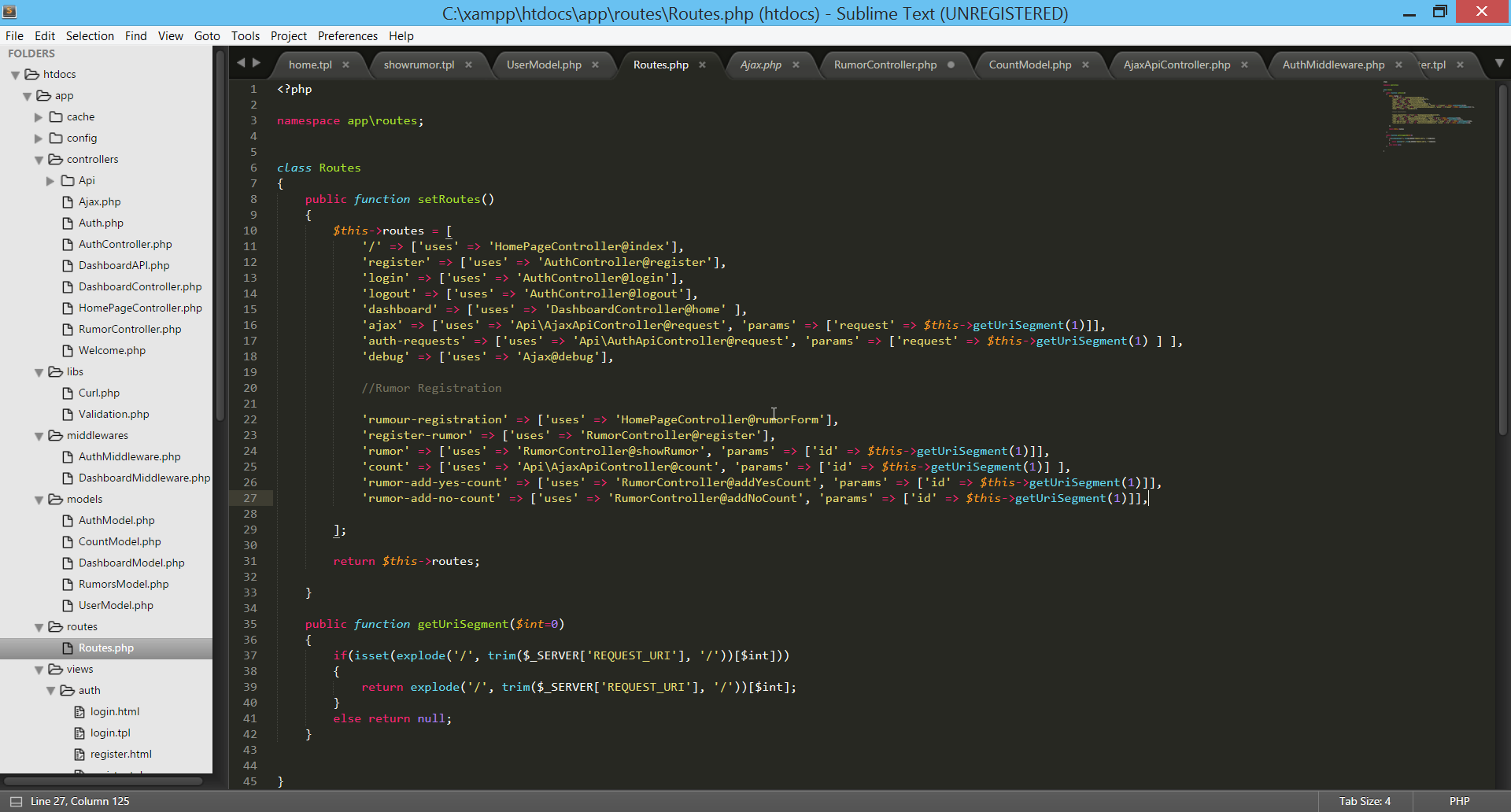Viewport: 1511px width, 812px height.
Task: Open Validation.php in the sidebar
Action: click(113, 415)
